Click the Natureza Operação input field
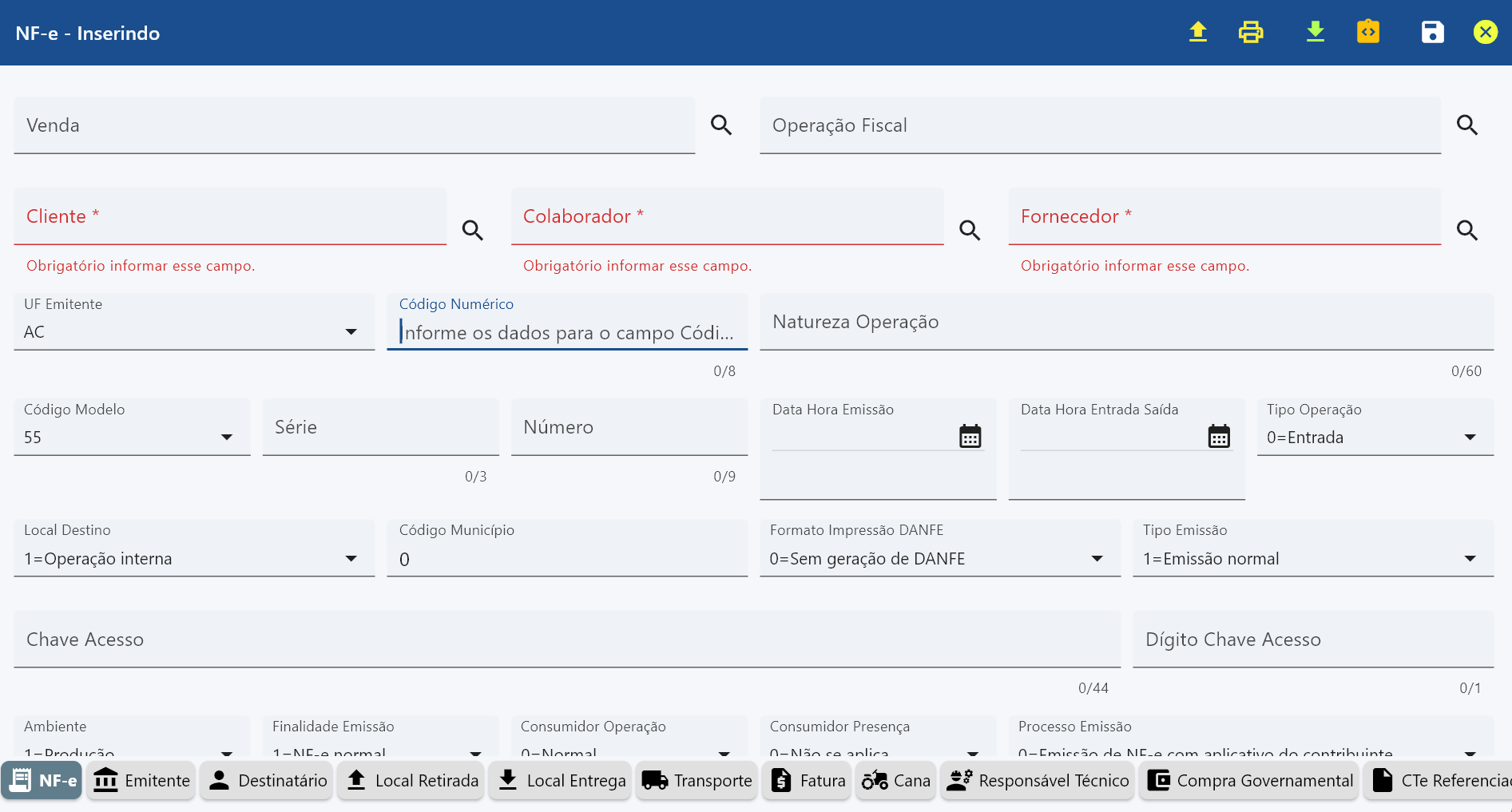1512x812 pixels. click(x=1126, y=323)
